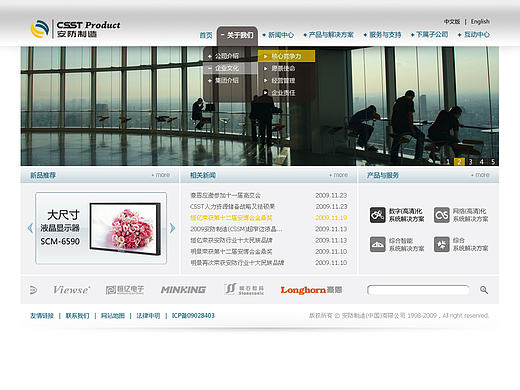Click the CSST Product logo
This screenshot has height=390, width=520.
75,29
